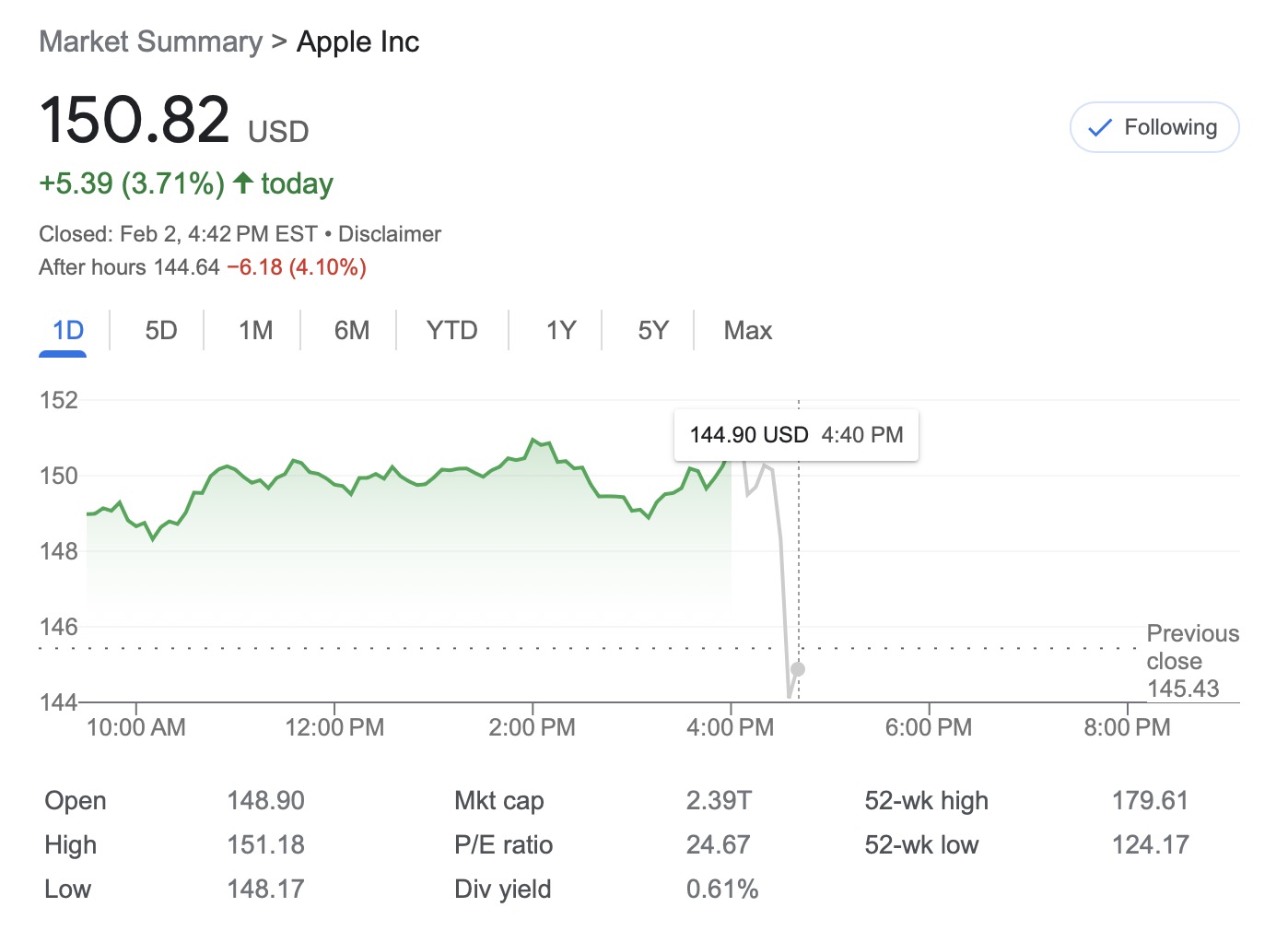The height and width of the screenshot is (931, 1288).
Task: View the 1Y performance chart
Action: [559, 330]
